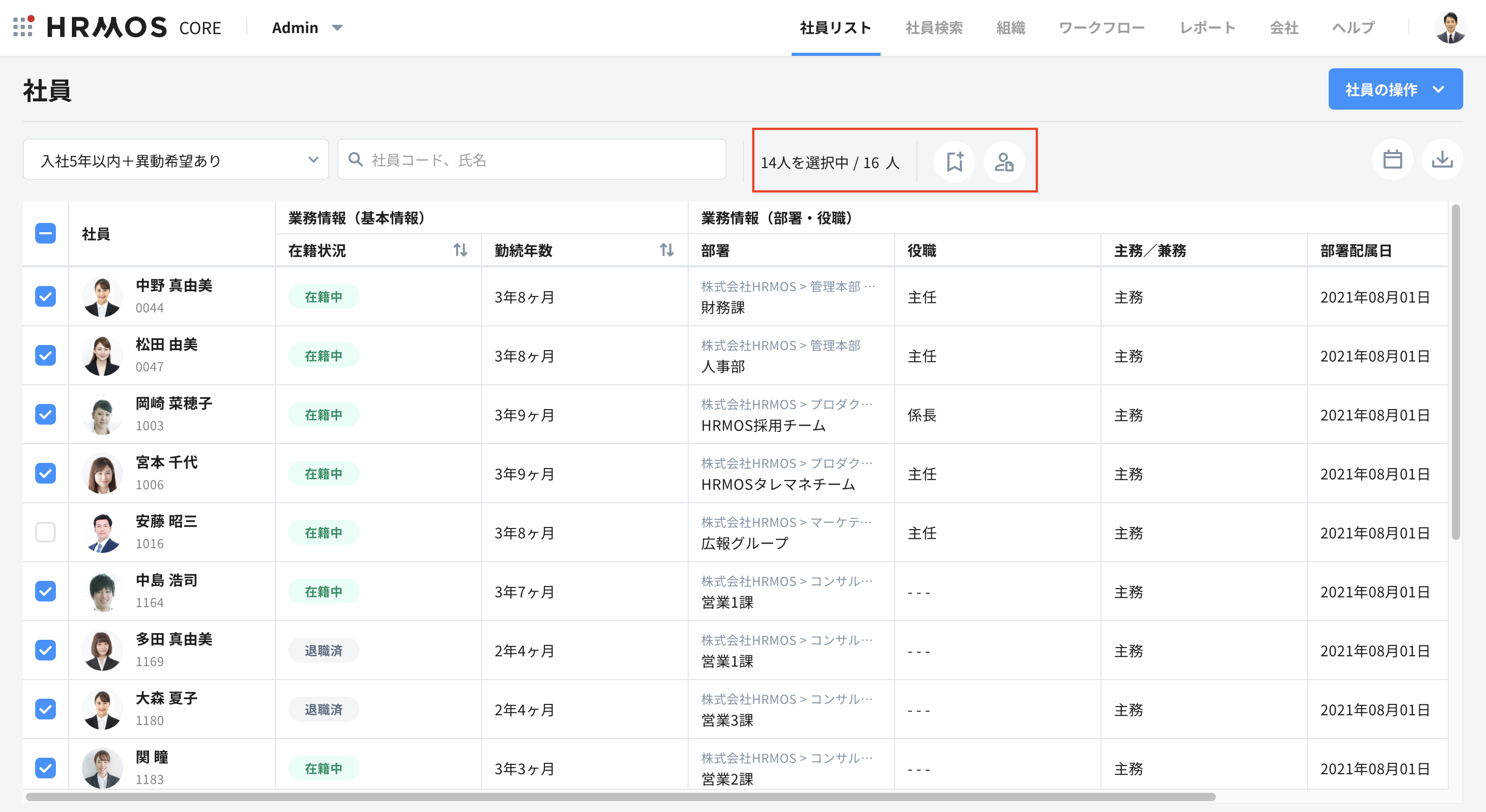1486x812 pixels.
Task: Sort by 勤続年数 column arrows
Action: [x=666, y=250]
